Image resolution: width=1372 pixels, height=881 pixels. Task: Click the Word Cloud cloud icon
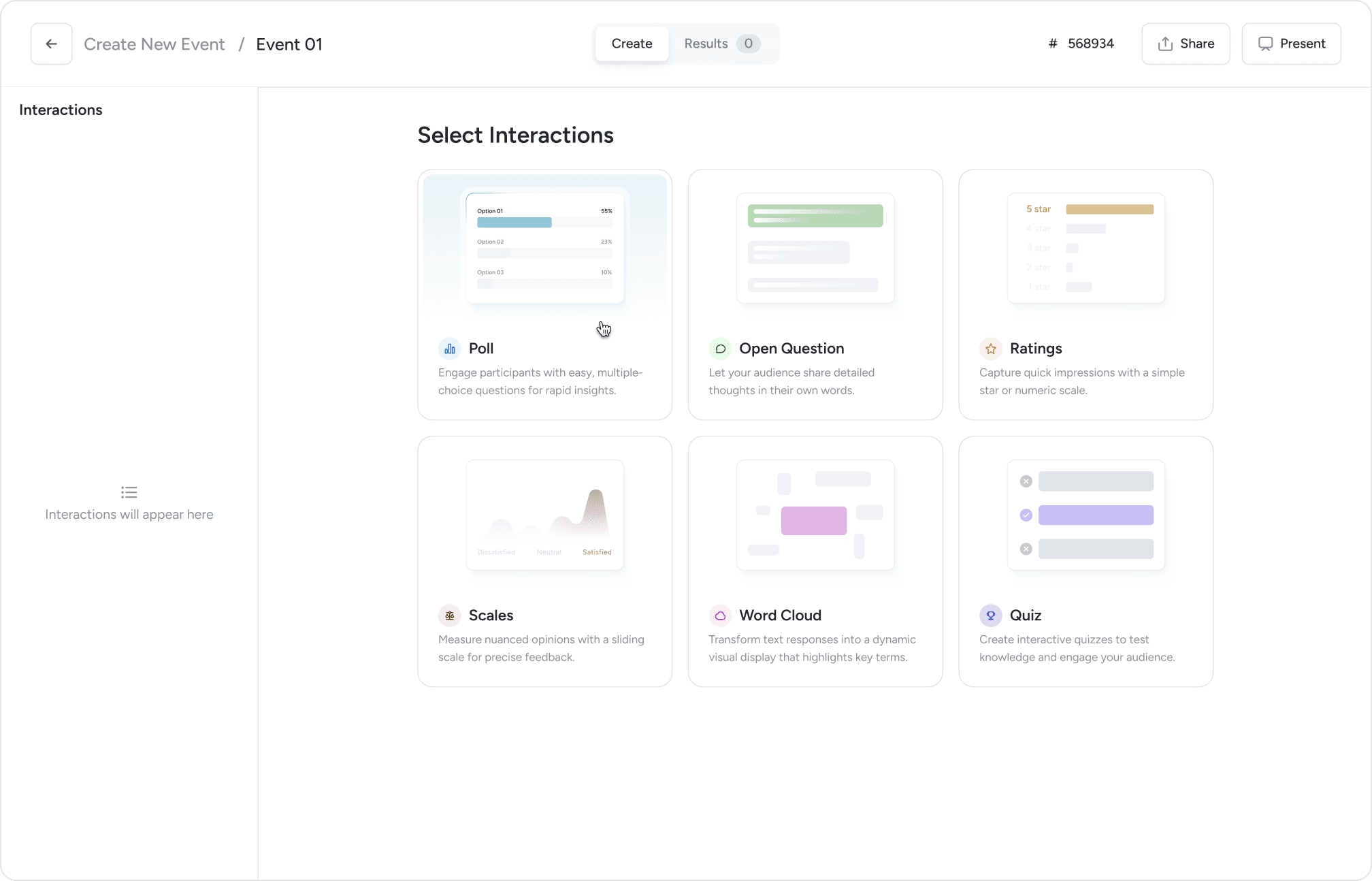720,615
